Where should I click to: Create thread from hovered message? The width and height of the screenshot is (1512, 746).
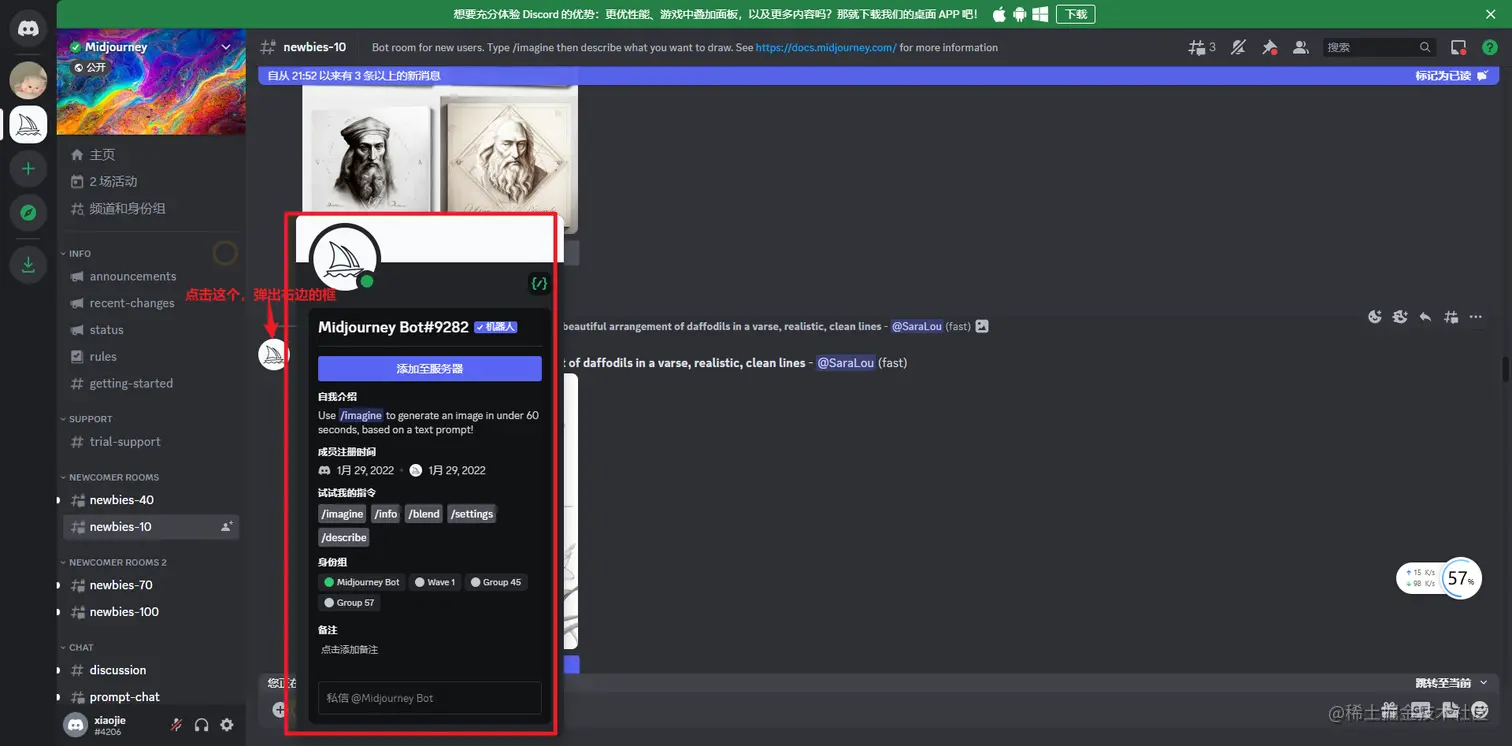click(x=1451, y=317)
